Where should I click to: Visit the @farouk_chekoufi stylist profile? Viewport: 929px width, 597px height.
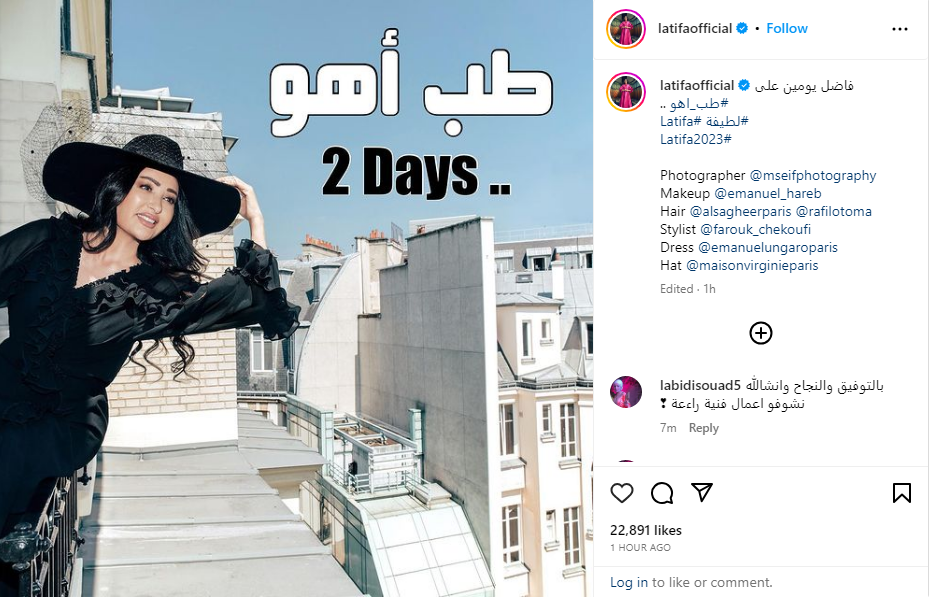click(x=755, y=229)
